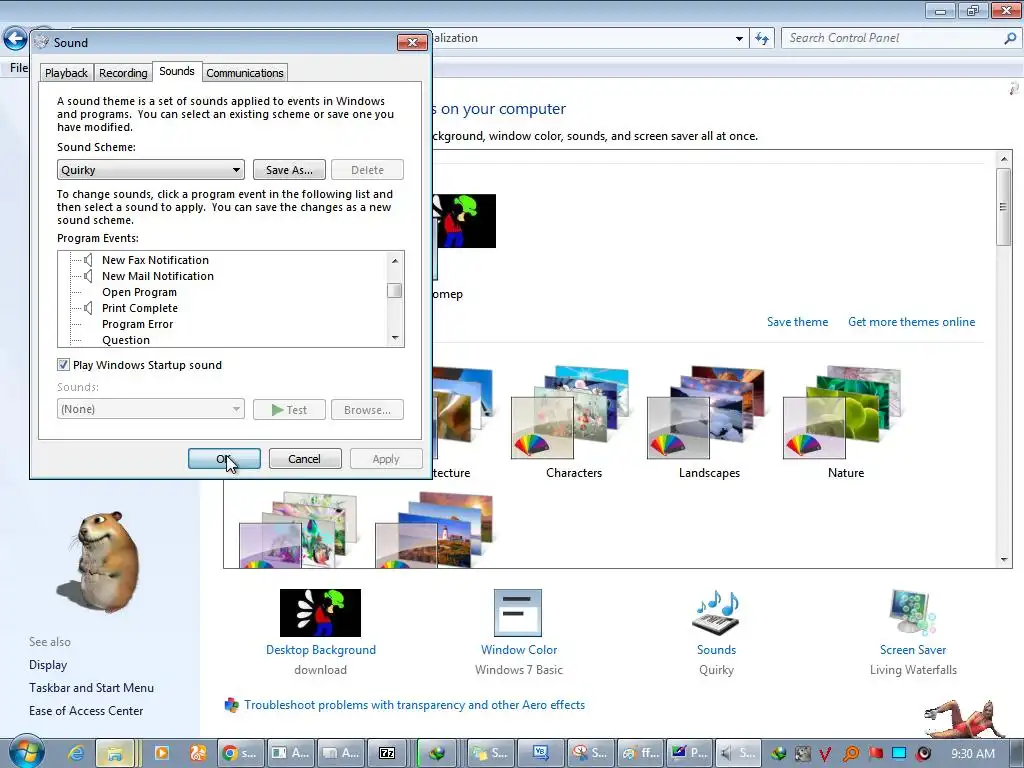This screenshot has width=1024, height=768.
Task: Select New Fax Notification event text
Action: pyautogui.click(x=155, y=260)
